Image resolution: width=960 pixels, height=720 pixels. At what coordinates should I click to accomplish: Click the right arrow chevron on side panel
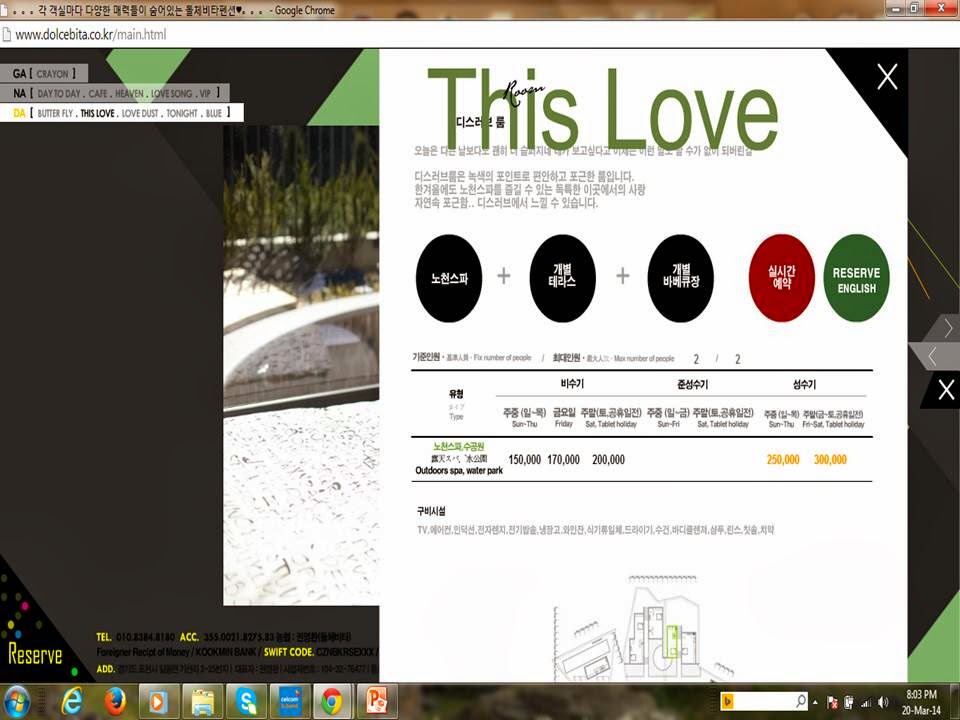pos(948,328)
